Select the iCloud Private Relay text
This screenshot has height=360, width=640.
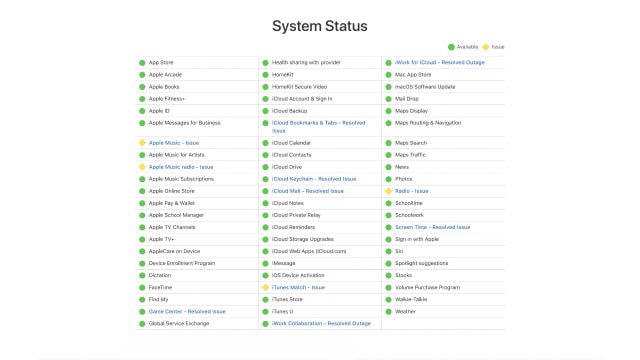(296, 215)
